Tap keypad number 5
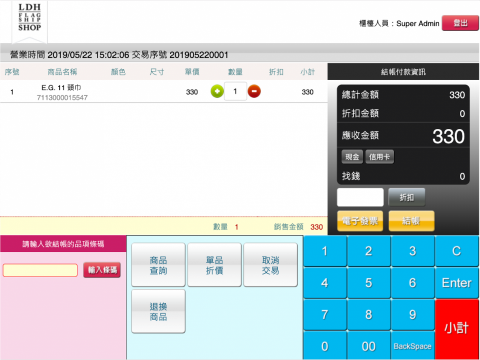 [x=369, y=283]
